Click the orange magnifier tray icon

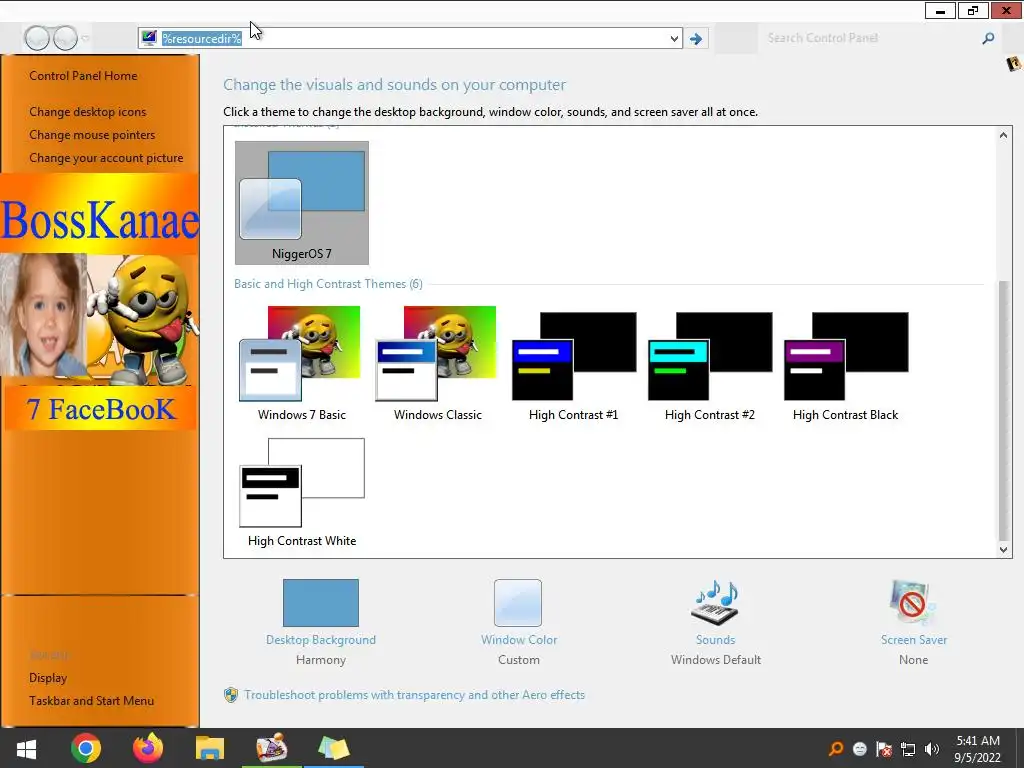click(836, 749)
